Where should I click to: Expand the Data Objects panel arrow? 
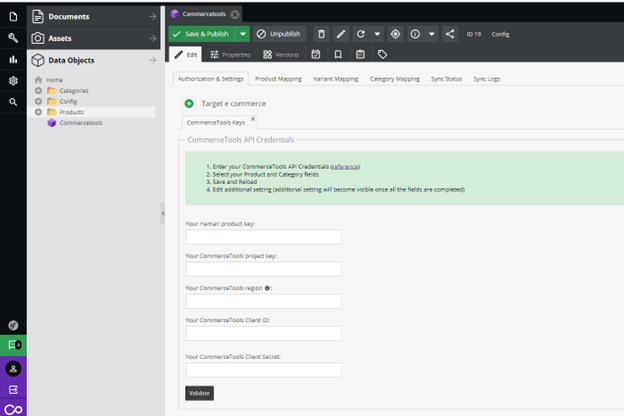pyautogui.click(x=152, y=60)
